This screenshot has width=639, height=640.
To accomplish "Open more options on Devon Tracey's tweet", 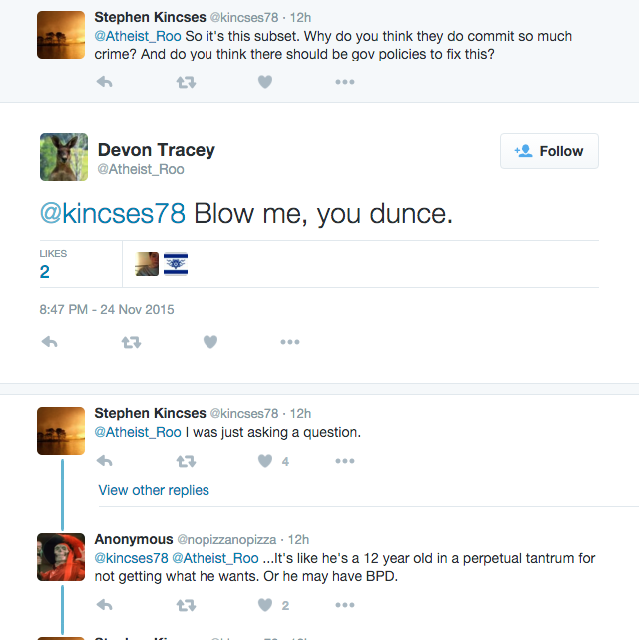I will tap(290, 342).
